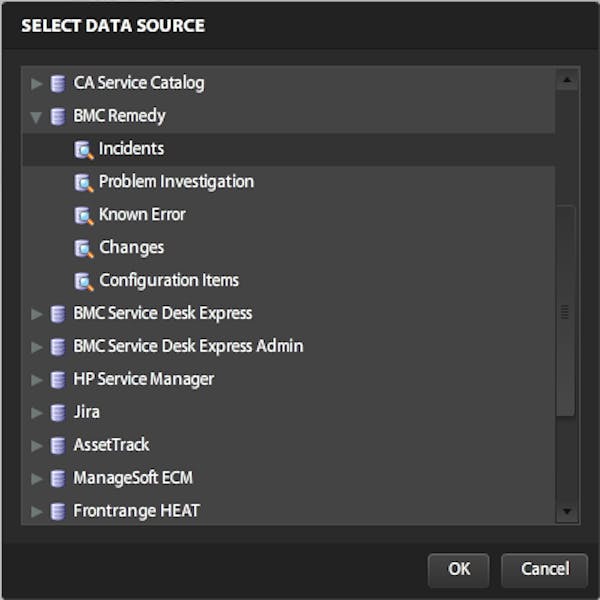Click the Problem Investigation query icon
600x600 pixels.
coord(84,182)
